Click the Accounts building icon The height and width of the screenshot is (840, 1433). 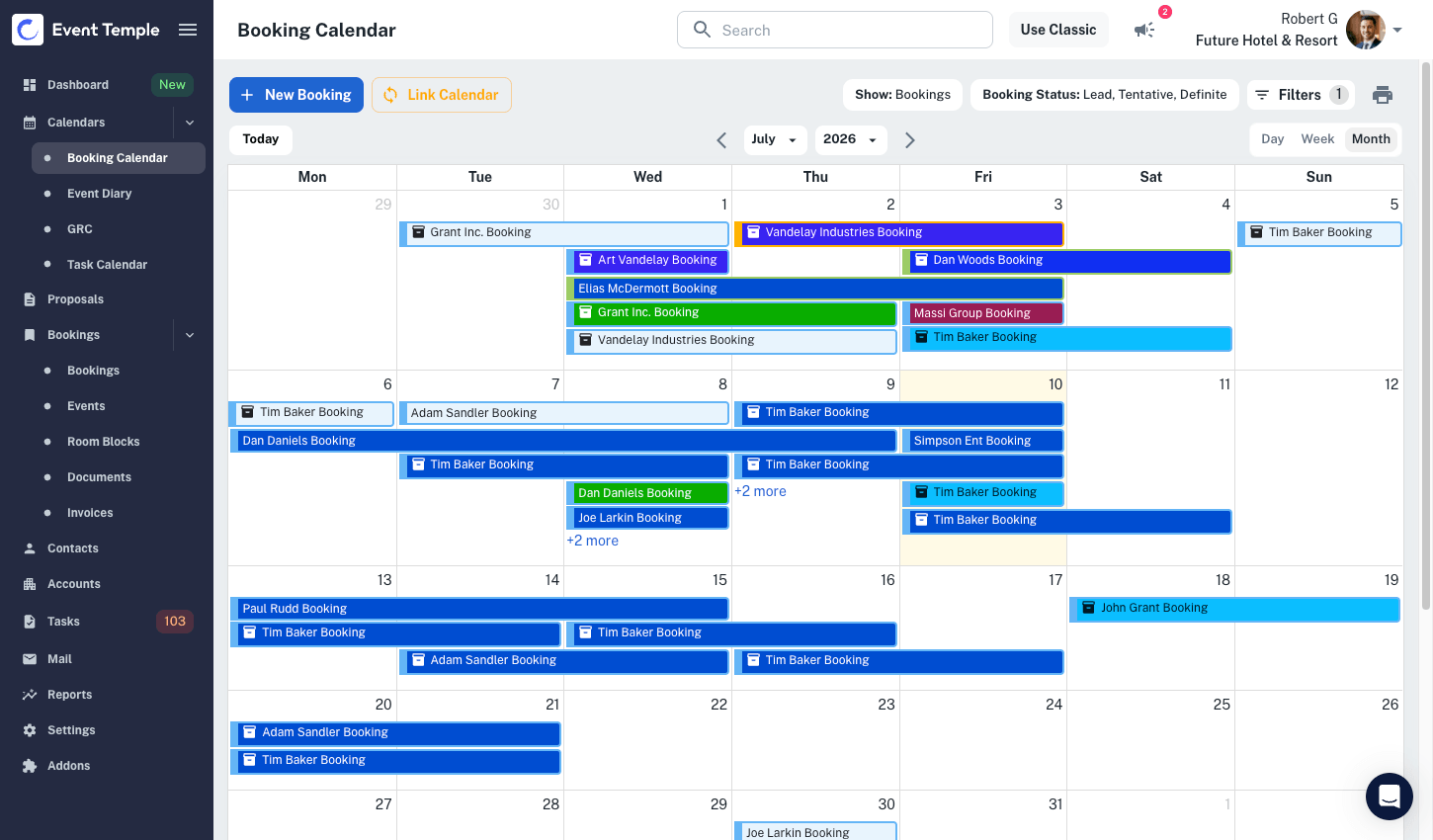click(30, 584)
